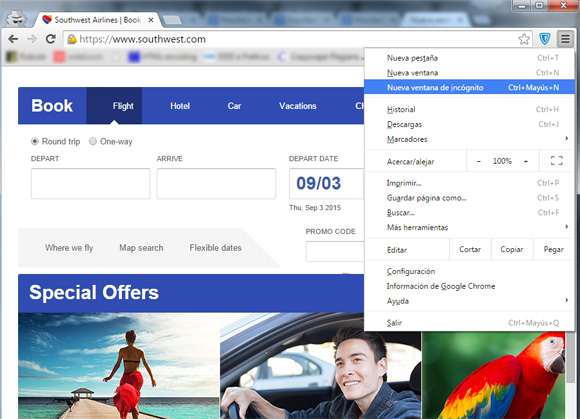This screenshot has height=419, width=580.
Task: Open Historial from the Chrome menu
Action: 469,109
